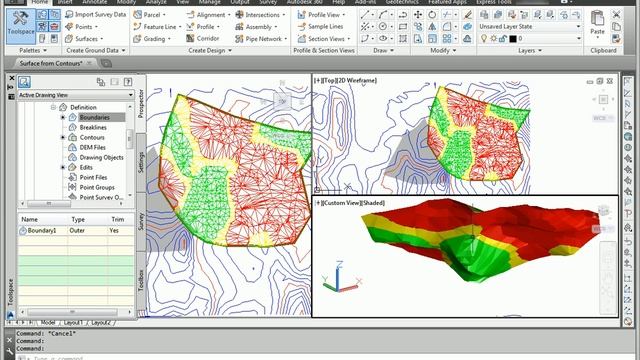Screen dimensions: 640x360
Task: Select the Boundary1 row in list
Action: (x=76, y=231)
